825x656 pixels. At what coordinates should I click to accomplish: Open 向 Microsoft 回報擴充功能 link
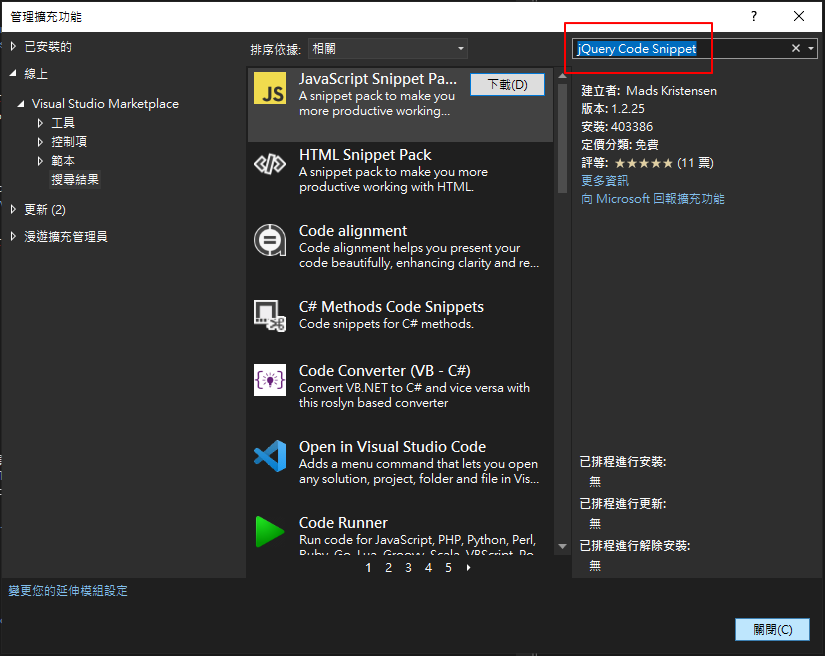pos(652,198)
